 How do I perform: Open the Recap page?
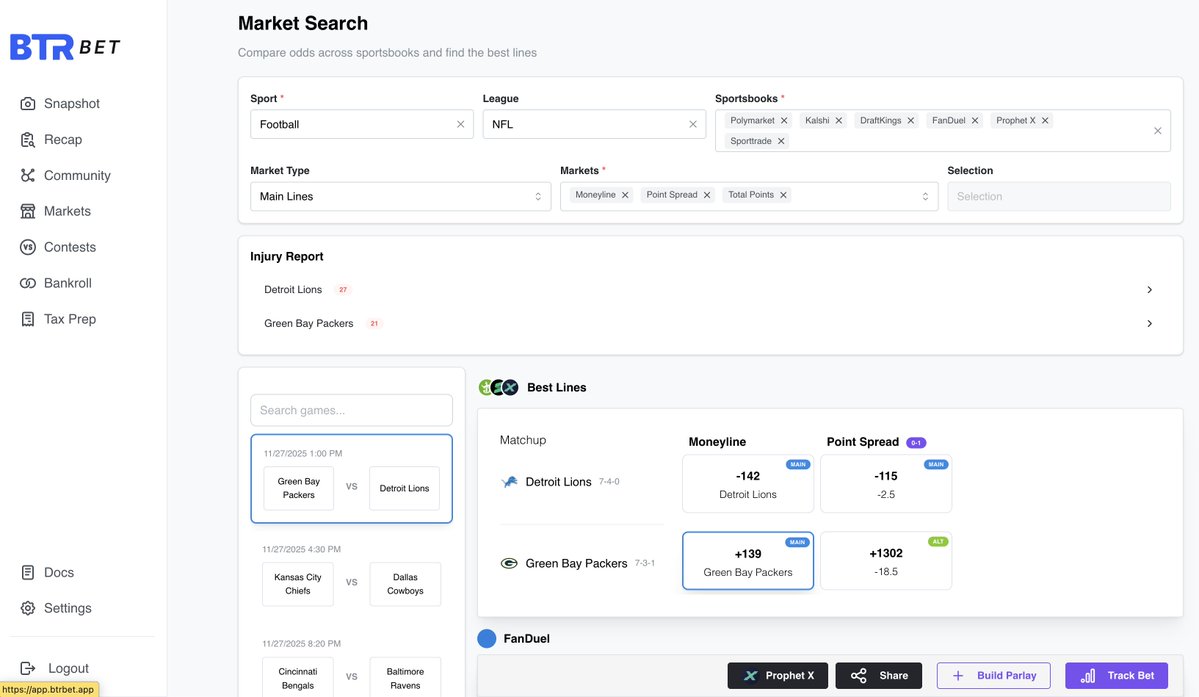coord(63,139)
